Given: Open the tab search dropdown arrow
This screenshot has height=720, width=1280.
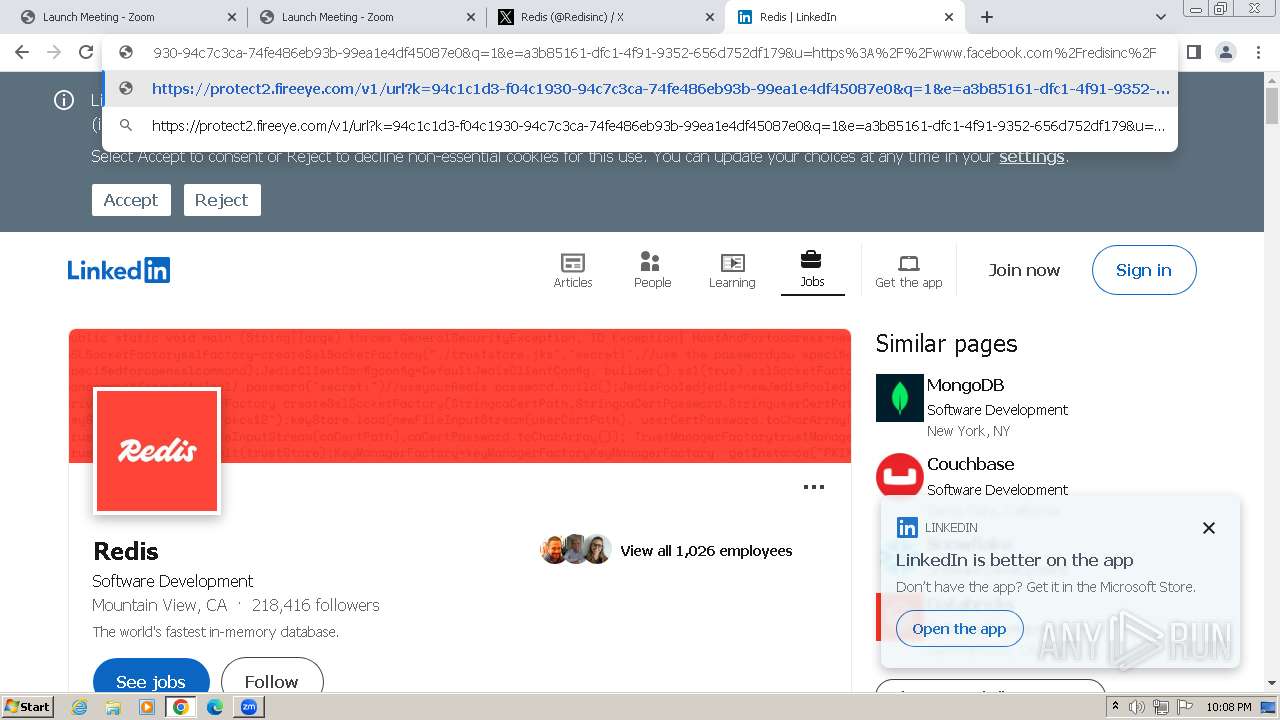Looking at the screenshot, I should click(x=1160, y=17).
